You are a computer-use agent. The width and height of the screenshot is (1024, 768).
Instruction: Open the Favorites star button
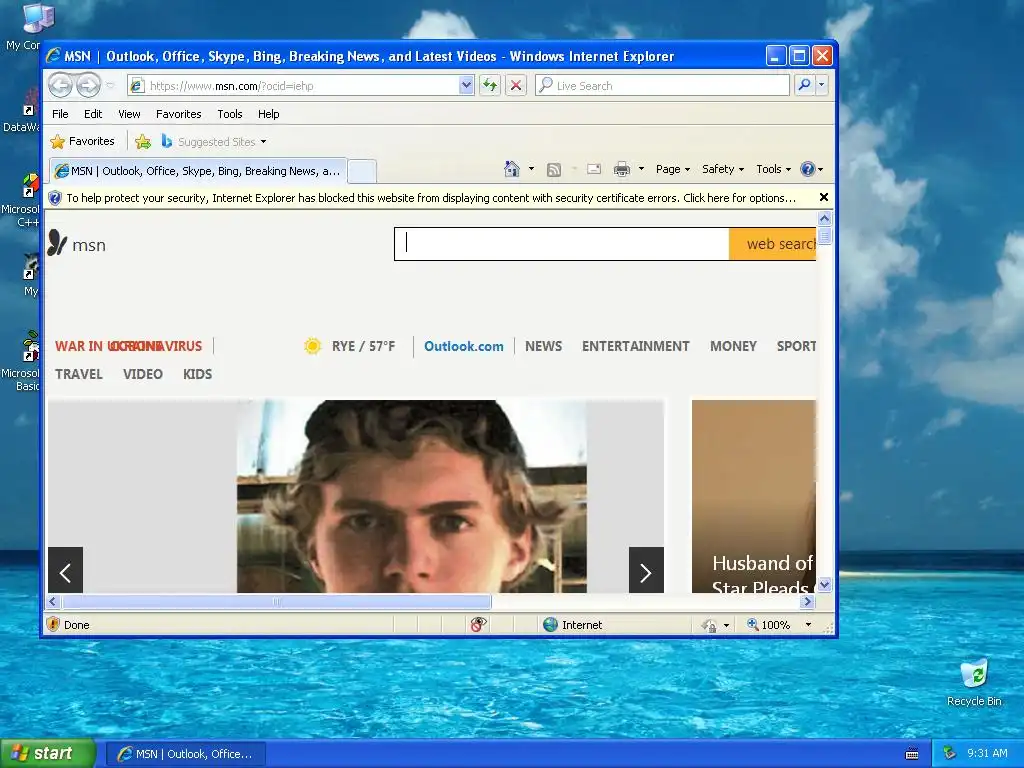click(x=82, y=141)
